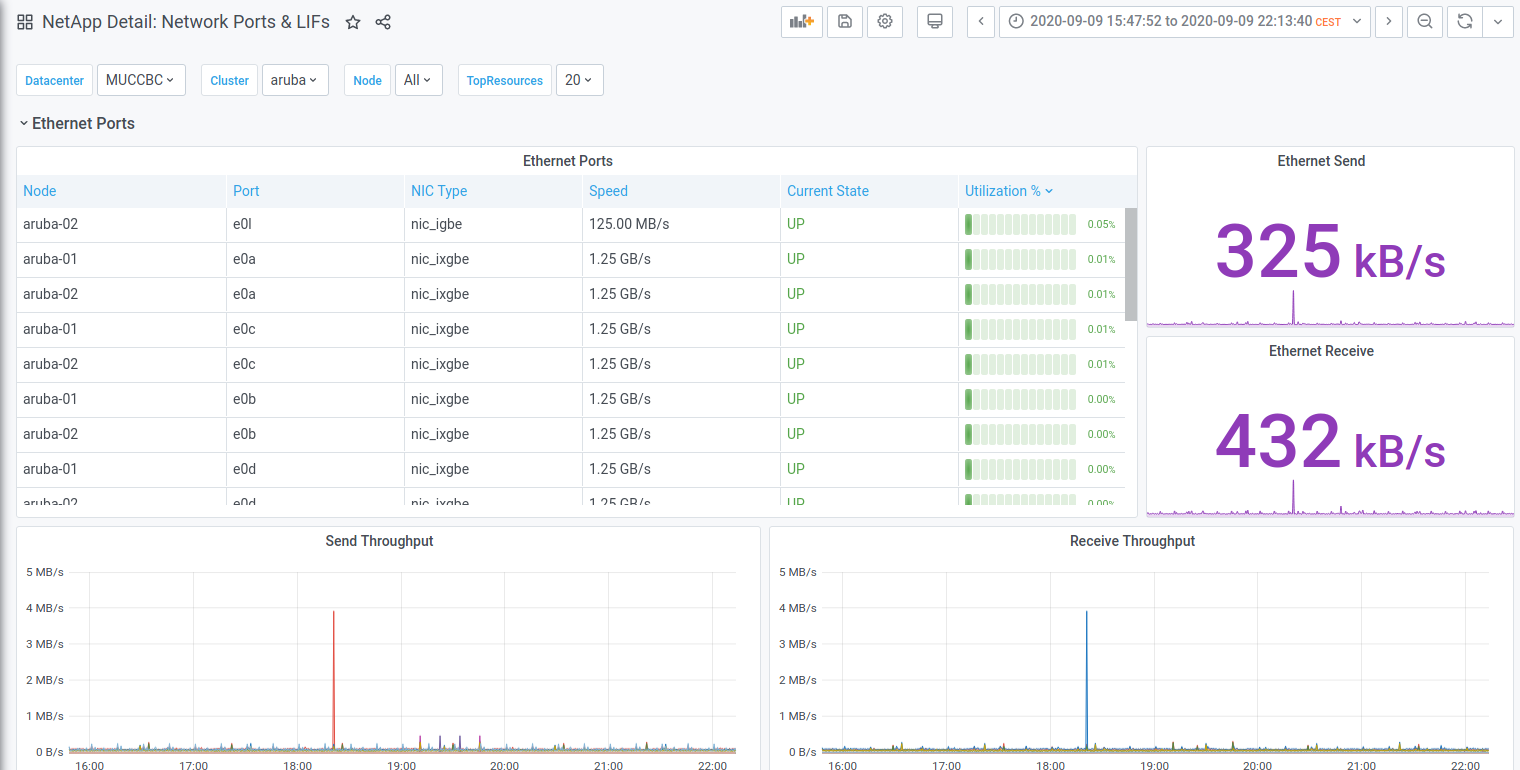Shift time range backward
The height and width of the screenshot is (770, 1520).
pyautogui.click(x=981, y=22)
